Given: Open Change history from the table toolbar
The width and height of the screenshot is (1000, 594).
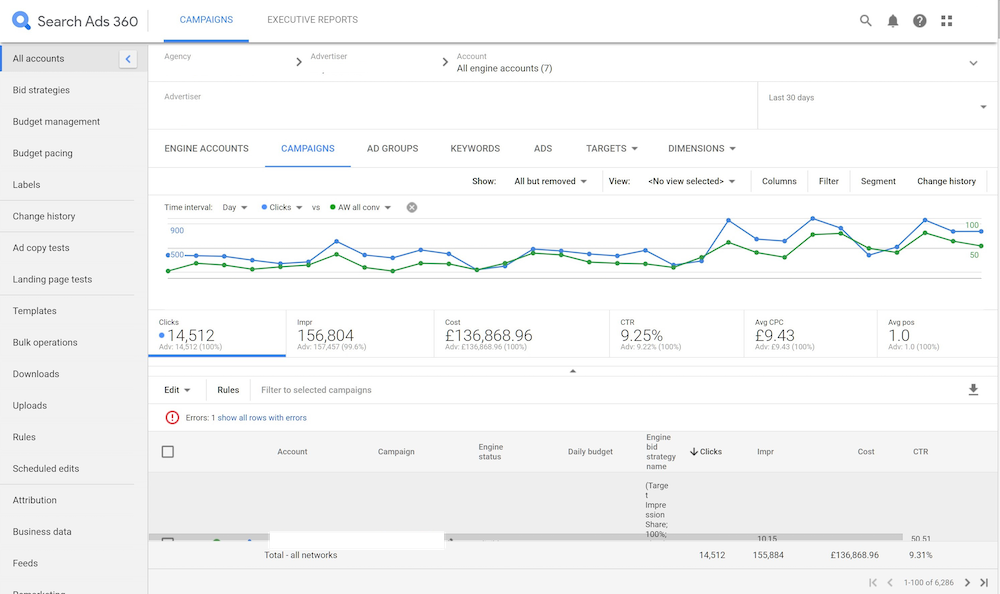Looking at the screenshot, I should pyautogui.click(x=946, y=181).
